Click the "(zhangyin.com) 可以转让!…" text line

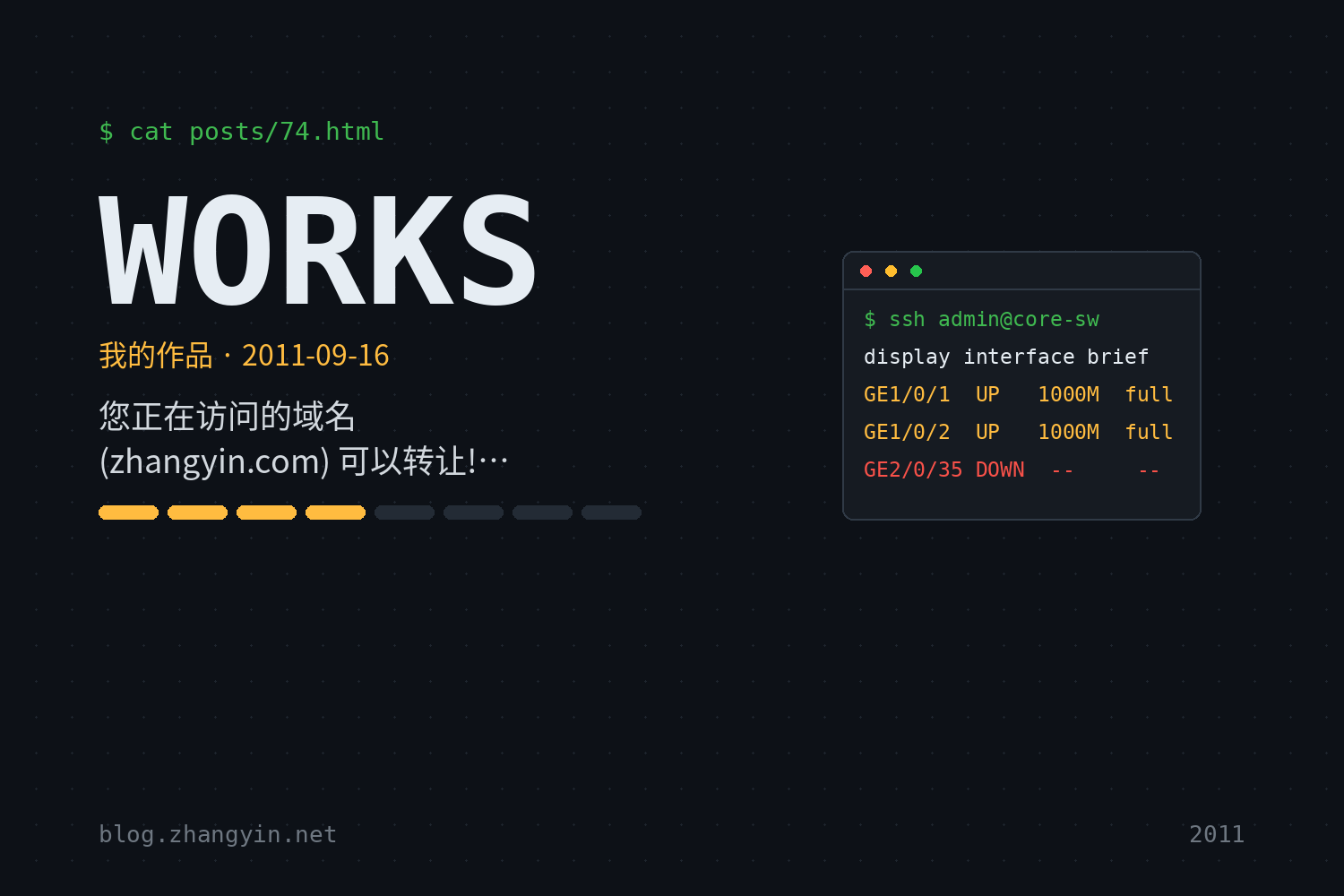pyautogui.click(x=304, y=461)
